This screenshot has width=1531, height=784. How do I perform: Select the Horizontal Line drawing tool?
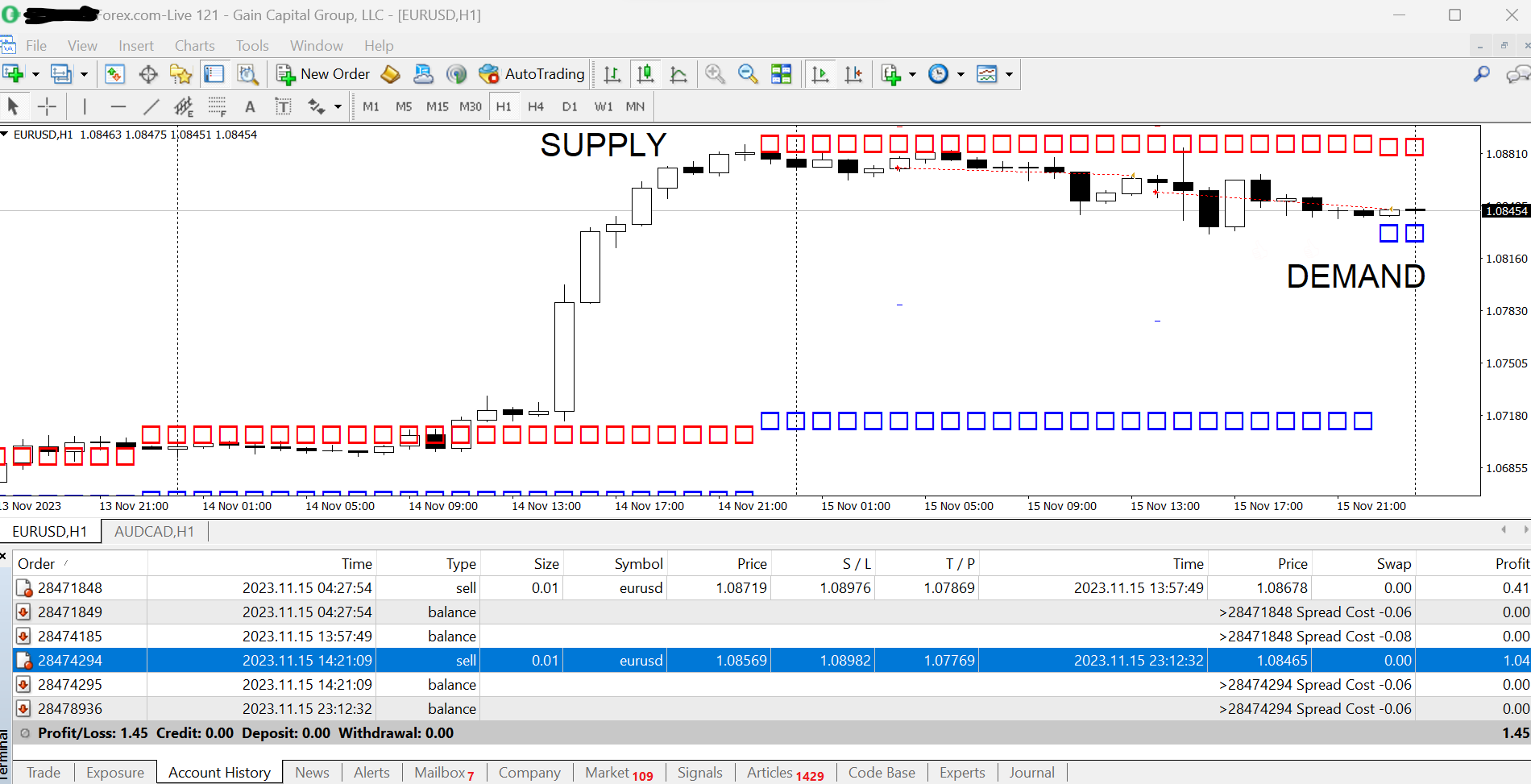point(118,106)
